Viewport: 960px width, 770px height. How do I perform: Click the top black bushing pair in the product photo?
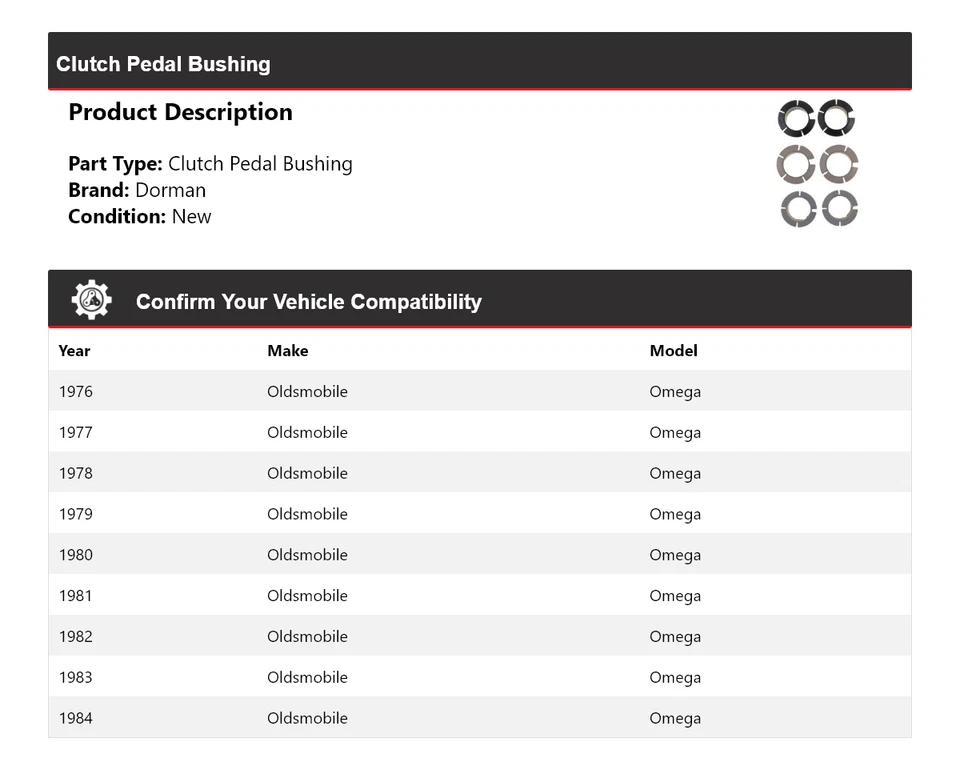[x=816, y=119]
